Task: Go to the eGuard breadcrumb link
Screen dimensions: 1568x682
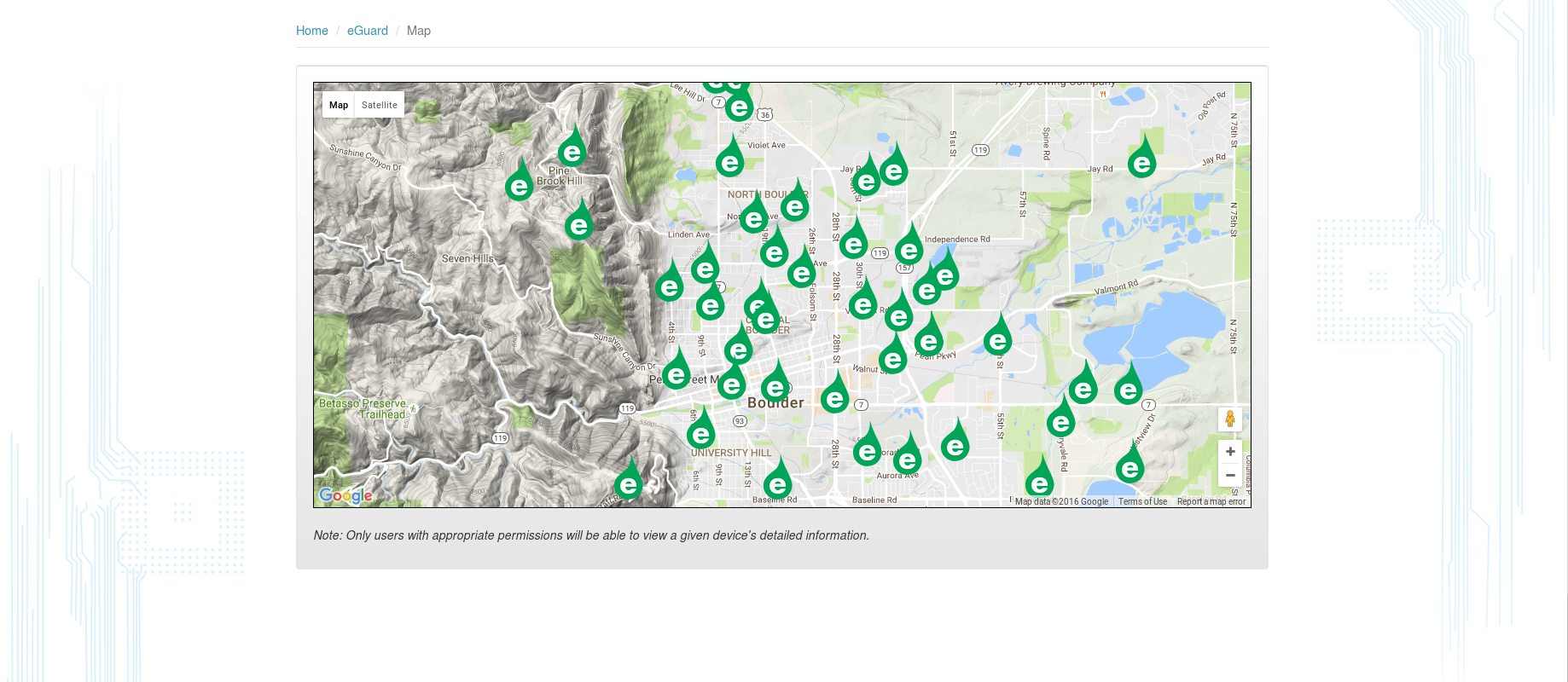Action: (x=367, y=31)
